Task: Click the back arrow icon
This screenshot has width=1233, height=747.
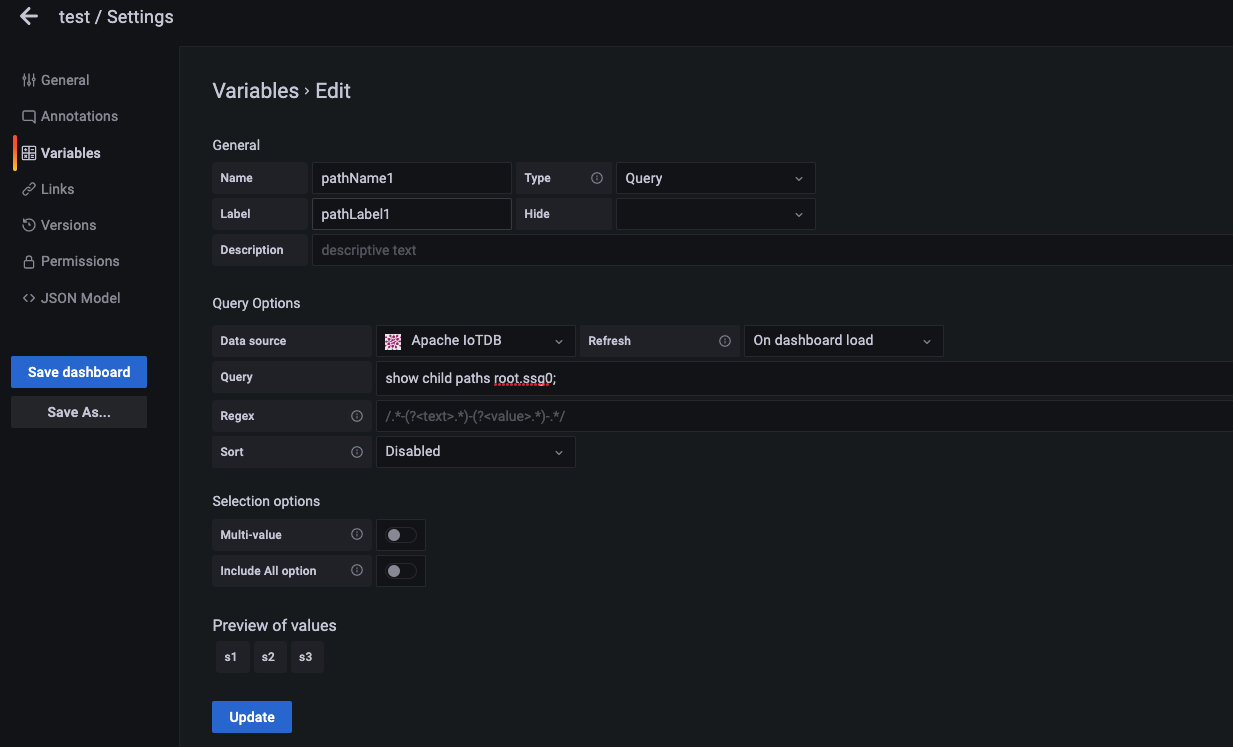Action: (29, 17)
